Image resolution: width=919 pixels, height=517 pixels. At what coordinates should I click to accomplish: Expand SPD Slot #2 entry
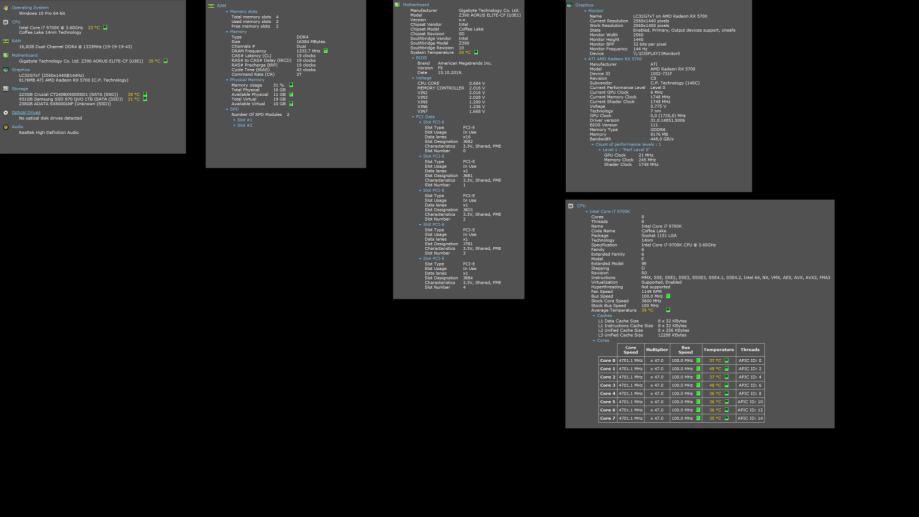click(234, 125)
